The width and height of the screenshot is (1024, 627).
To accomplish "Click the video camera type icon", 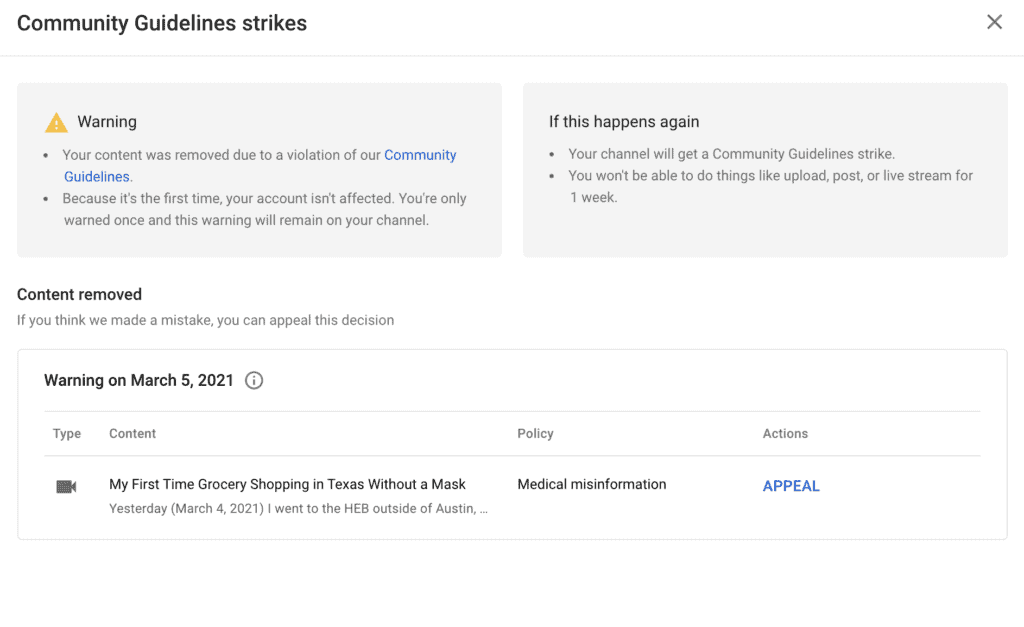I will [66, 486].
